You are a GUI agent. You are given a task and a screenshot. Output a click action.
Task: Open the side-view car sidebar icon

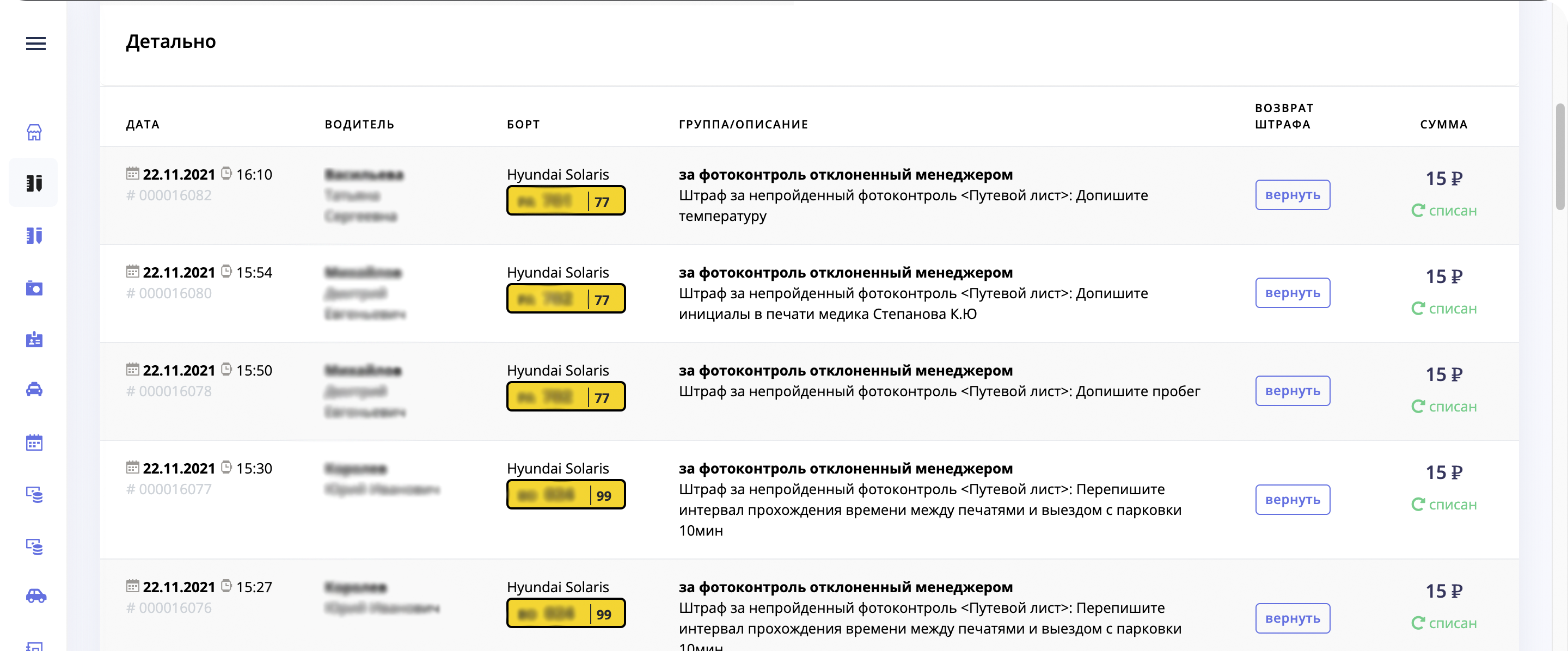[36, 595]
